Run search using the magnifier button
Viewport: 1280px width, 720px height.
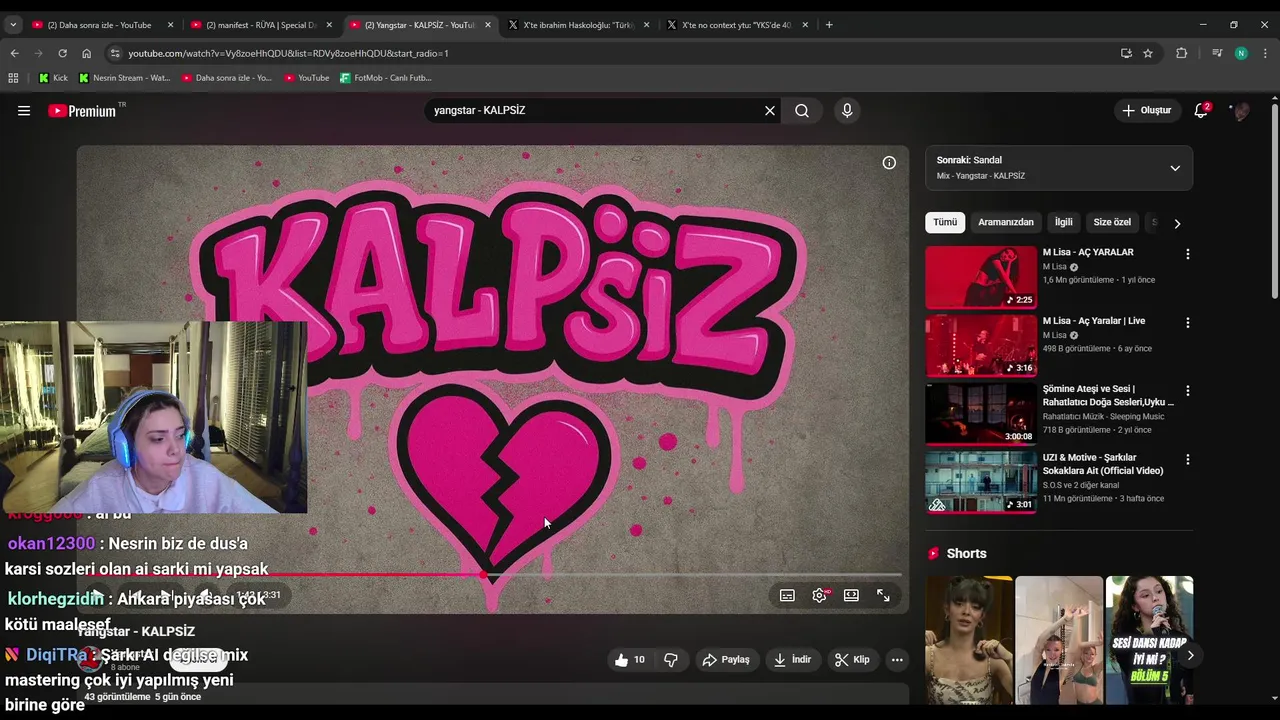click(x=802, y=111)
